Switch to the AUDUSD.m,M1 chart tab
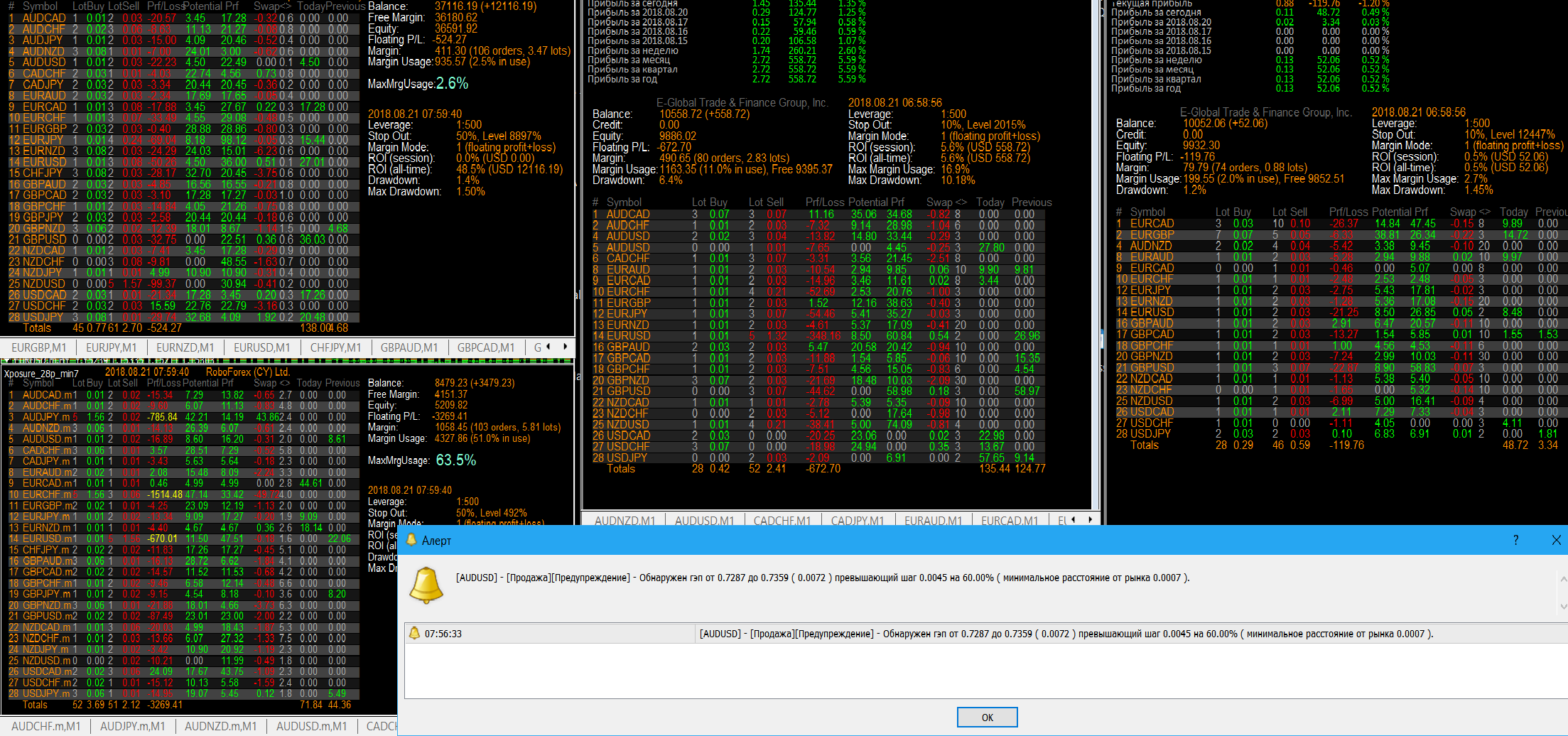The image size is (1568, 736). pos(311,726)
